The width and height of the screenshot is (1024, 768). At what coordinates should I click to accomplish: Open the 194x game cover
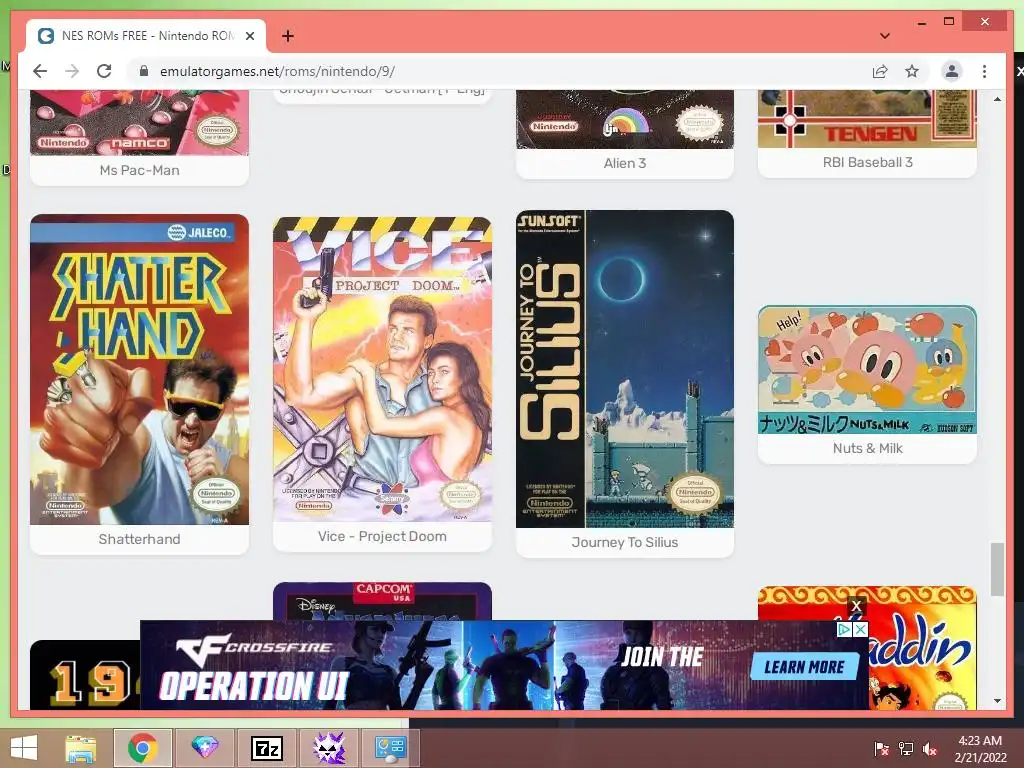point(85,675)
